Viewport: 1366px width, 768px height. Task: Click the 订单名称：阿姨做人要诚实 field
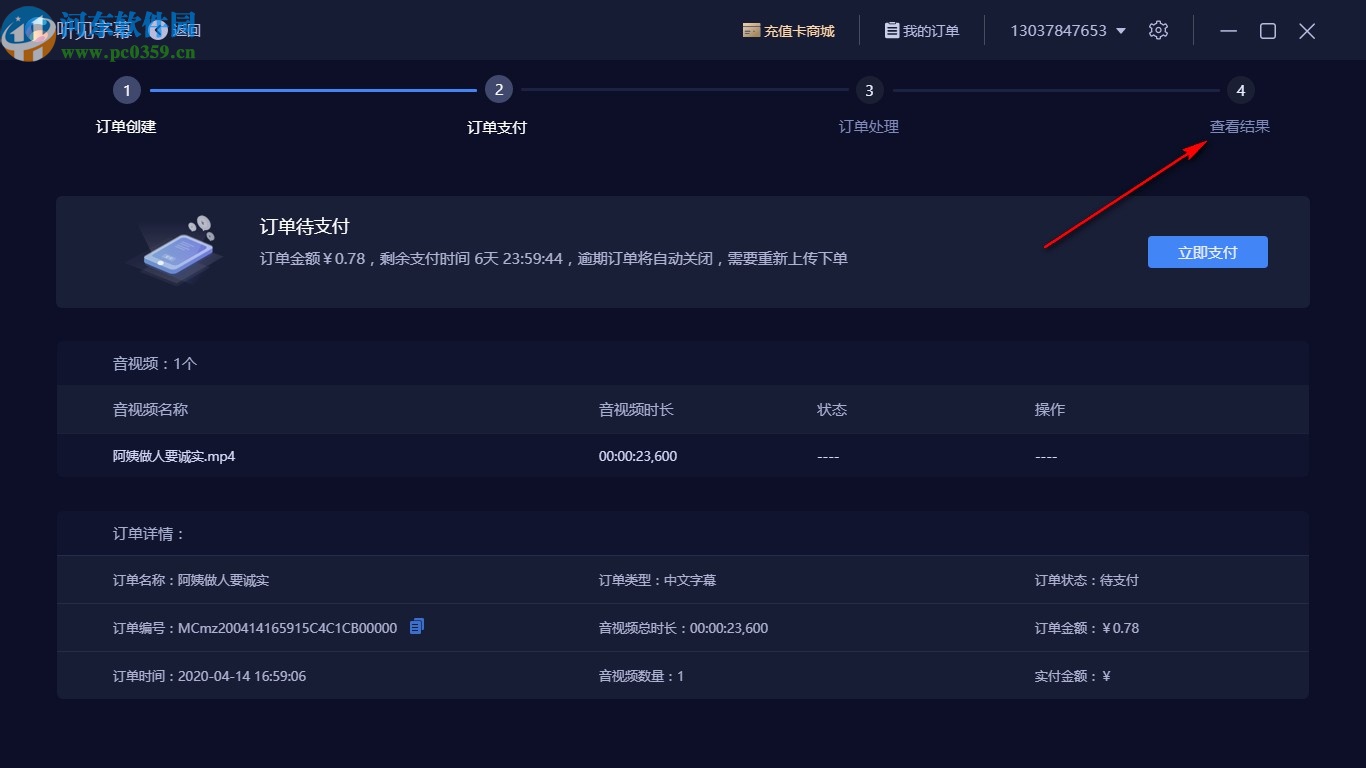click(x=191, y=580)
